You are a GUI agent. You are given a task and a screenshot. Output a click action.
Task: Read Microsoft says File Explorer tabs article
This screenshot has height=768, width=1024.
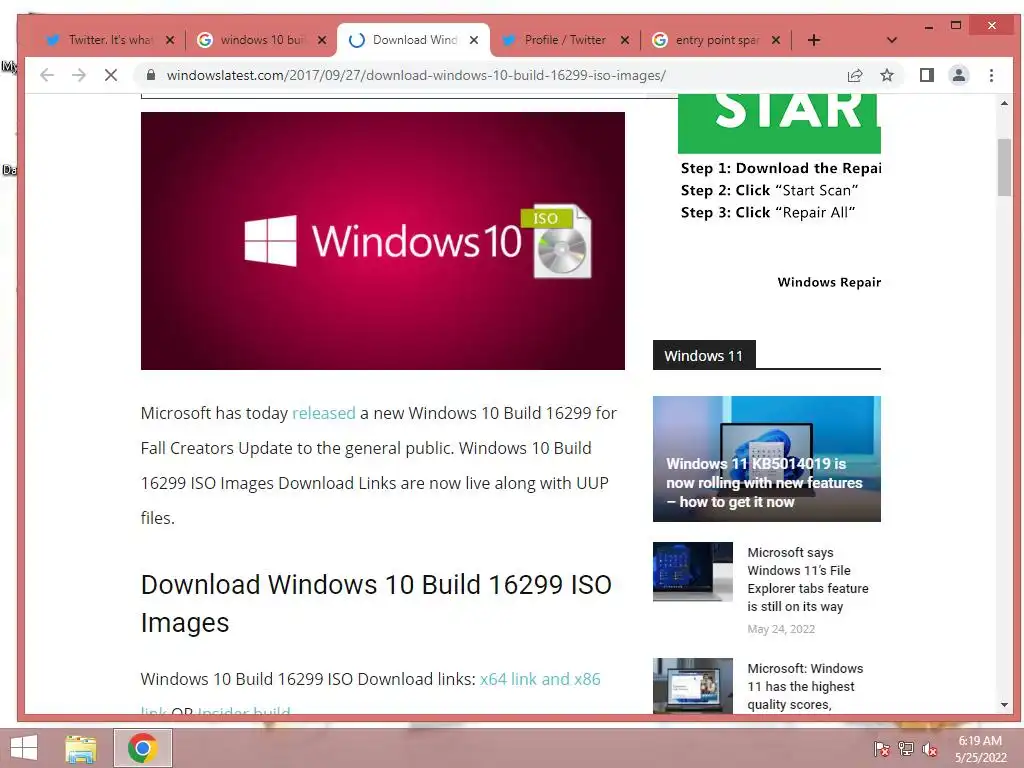[x=808, y=579]
